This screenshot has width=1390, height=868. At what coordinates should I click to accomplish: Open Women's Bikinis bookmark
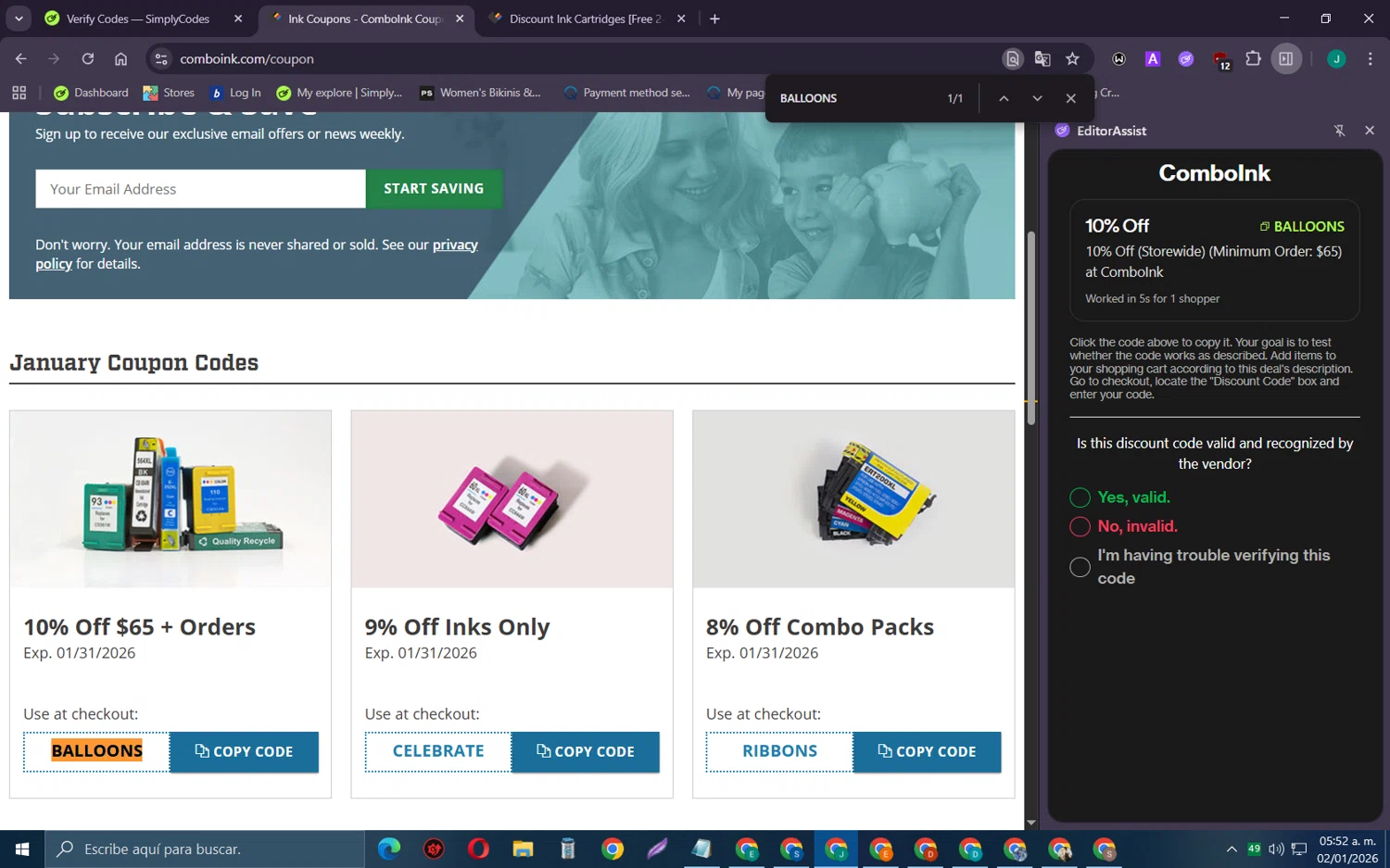coord(480,93)
